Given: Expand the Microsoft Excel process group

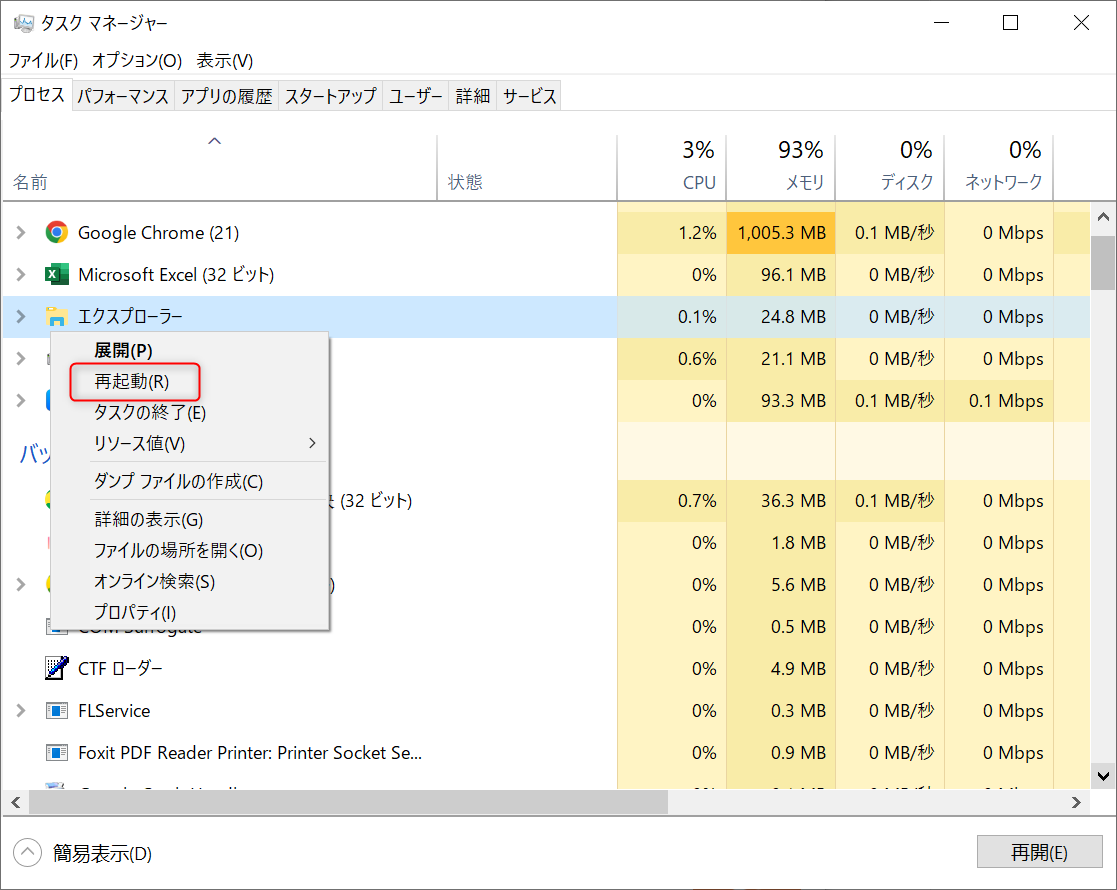Looking at the screenshot, I should (20, 275).
